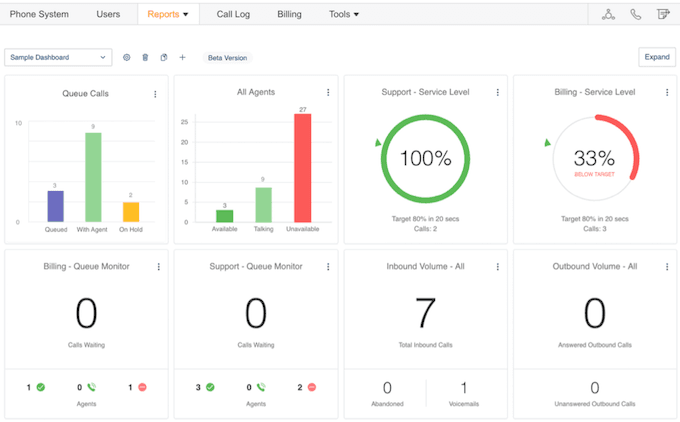Open Queue Calls widget options menu
Screen dimensions: 680x422
point(155,94)
